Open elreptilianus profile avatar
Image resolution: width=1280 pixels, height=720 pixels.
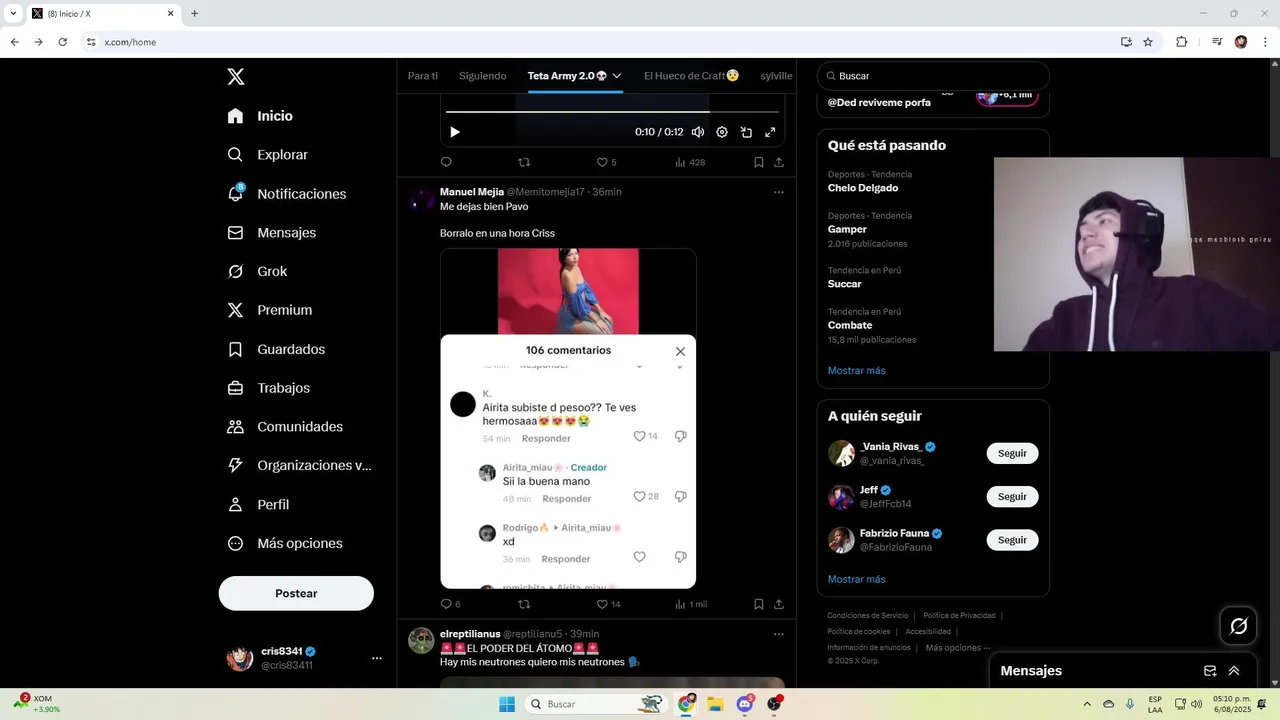coord(421,640)
